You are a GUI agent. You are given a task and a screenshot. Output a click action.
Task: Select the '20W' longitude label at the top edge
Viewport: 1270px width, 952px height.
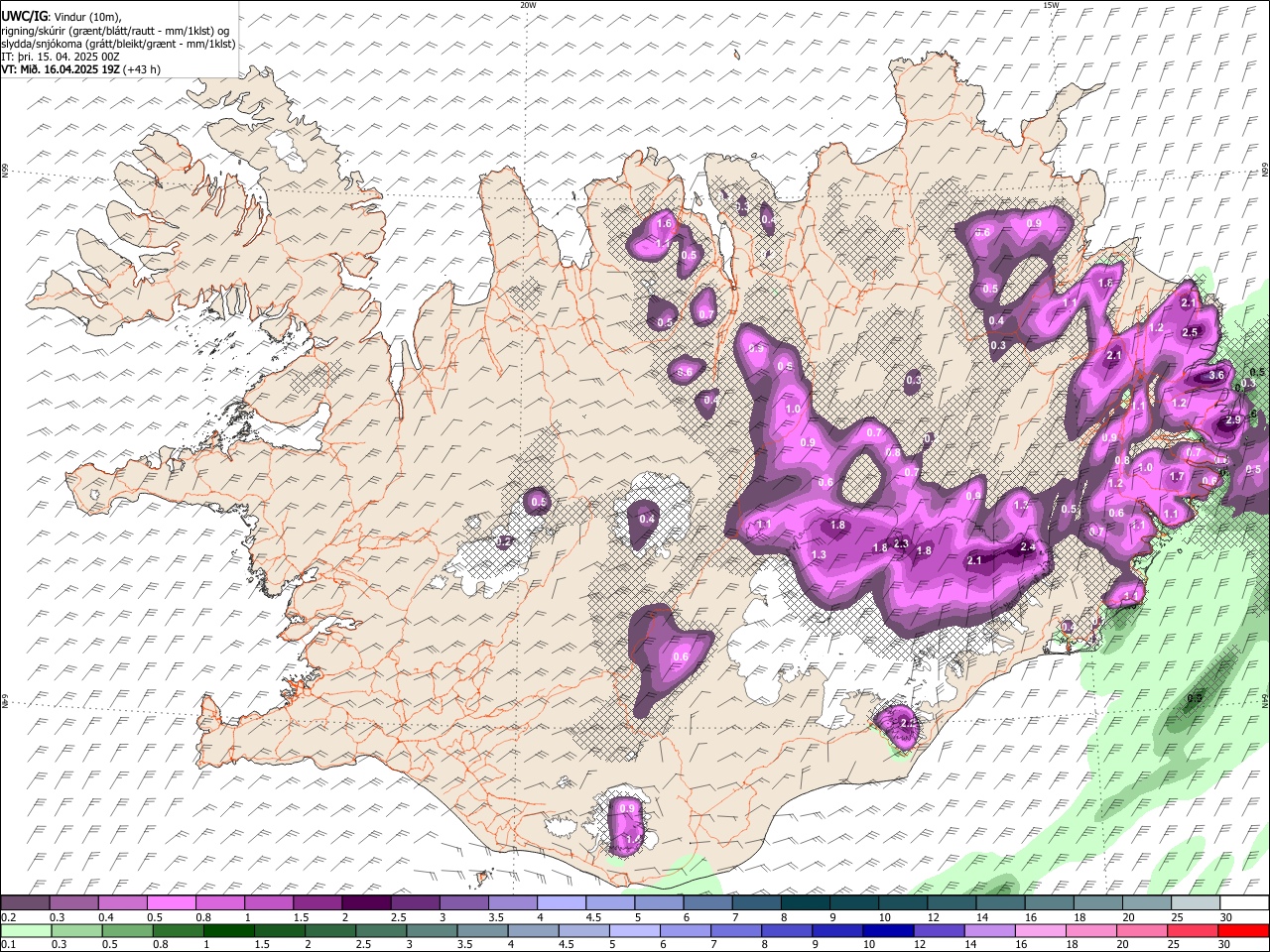528,5
